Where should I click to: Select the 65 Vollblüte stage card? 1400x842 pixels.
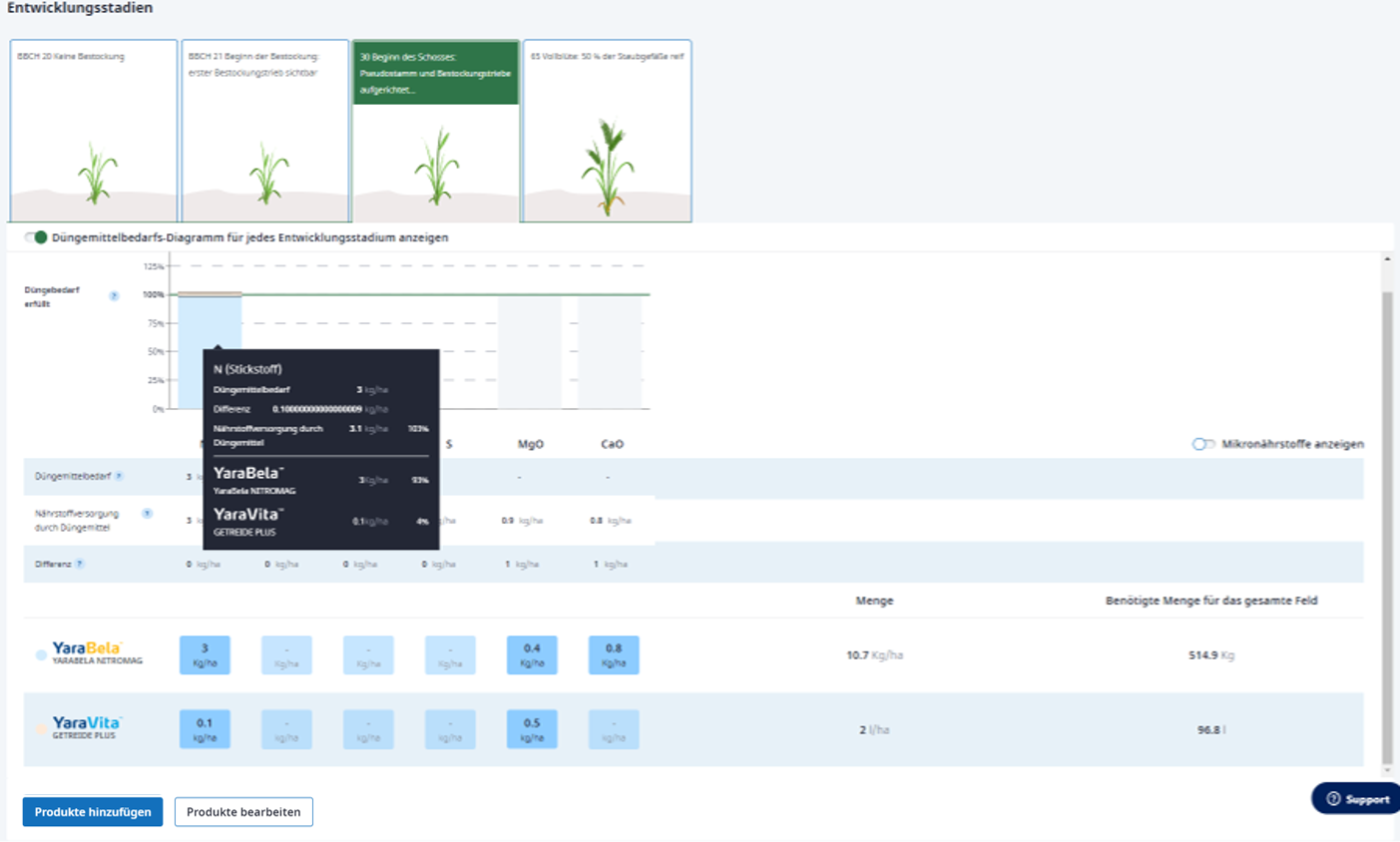click(607, 131)
